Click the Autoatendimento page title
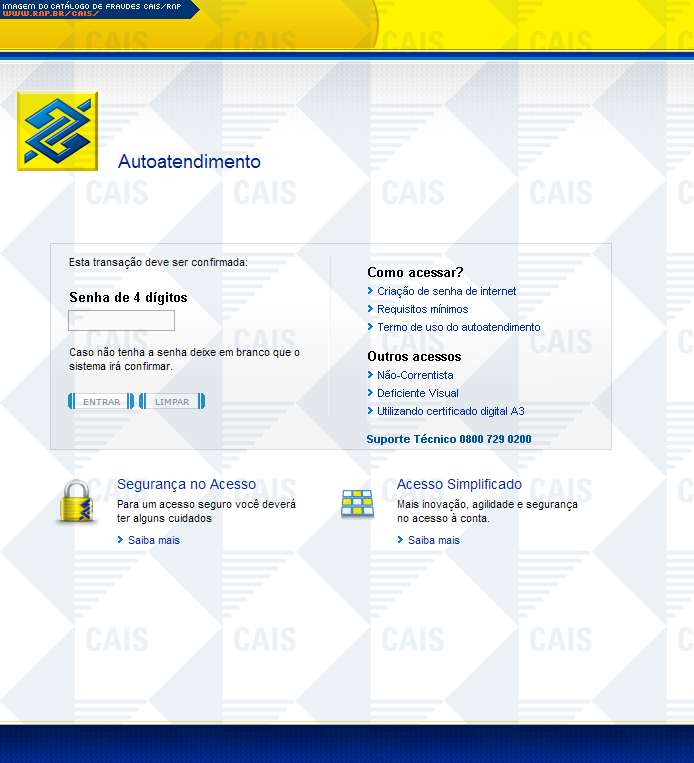 tap(189, 162)
